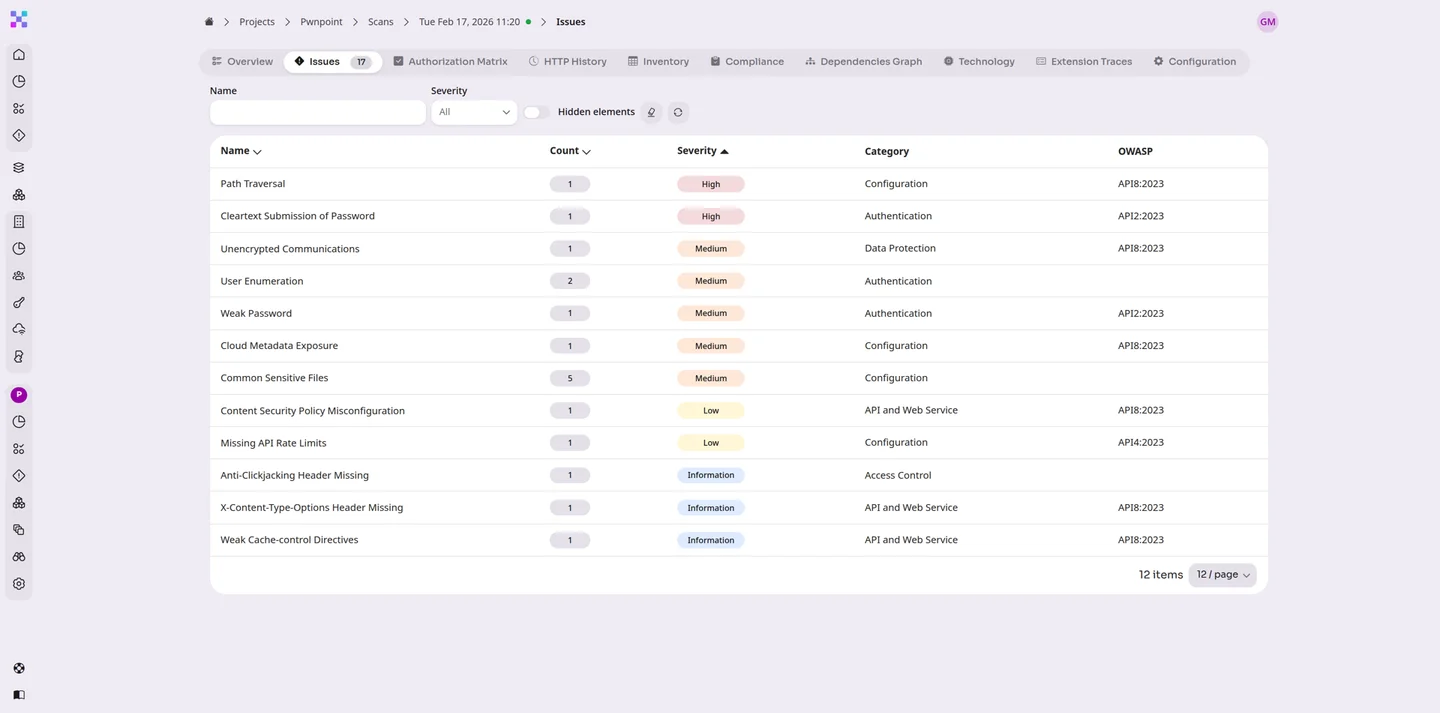1440x713 pixels.
Task: Focus the Name filter input field
Action: pos(317,113)
